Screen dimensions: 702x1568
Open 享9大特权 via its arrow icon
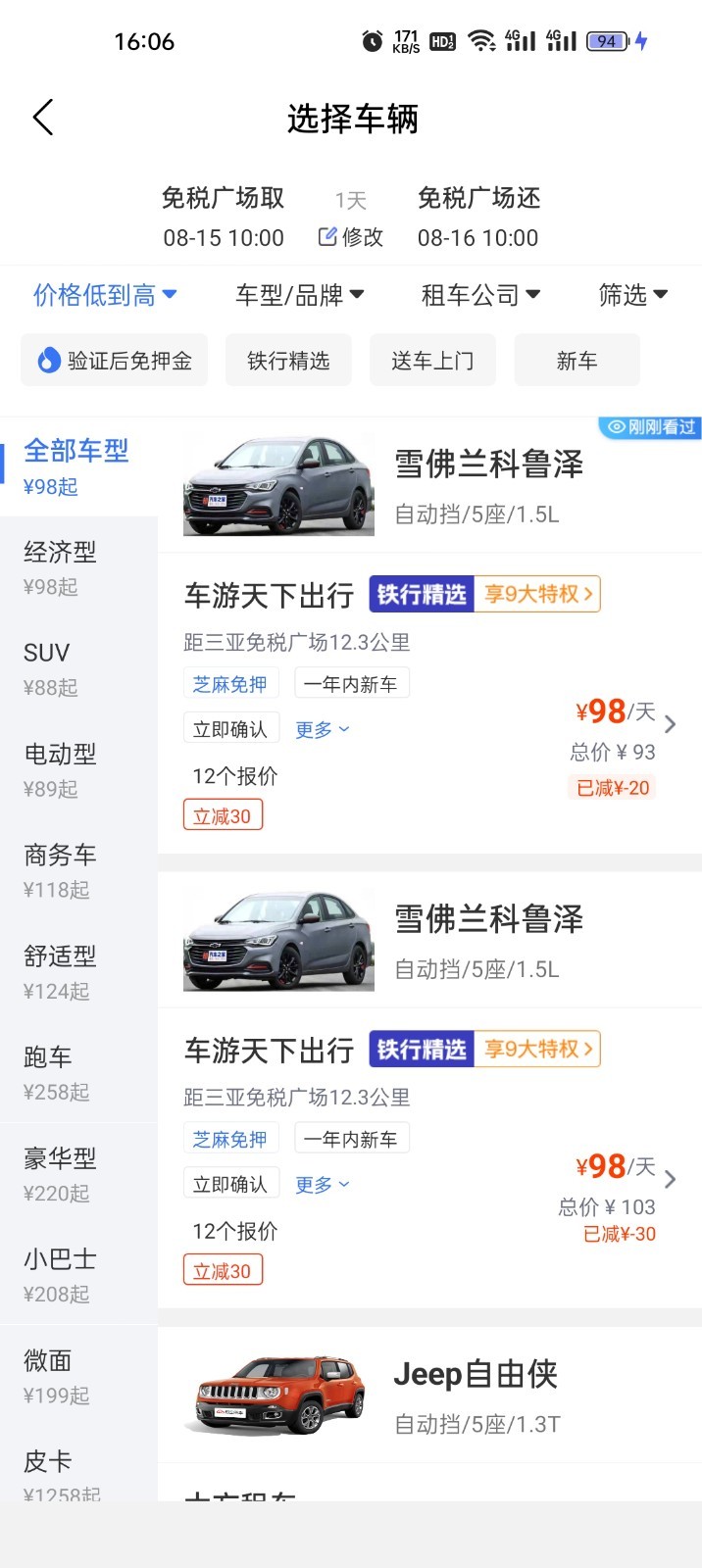(591, 593)
